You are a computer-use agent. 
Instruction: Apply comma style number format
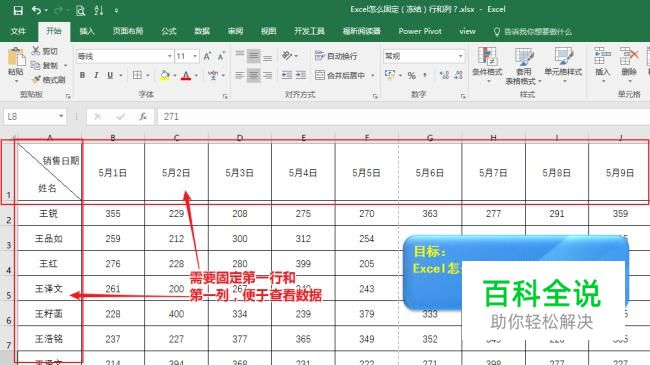[425, 75]
